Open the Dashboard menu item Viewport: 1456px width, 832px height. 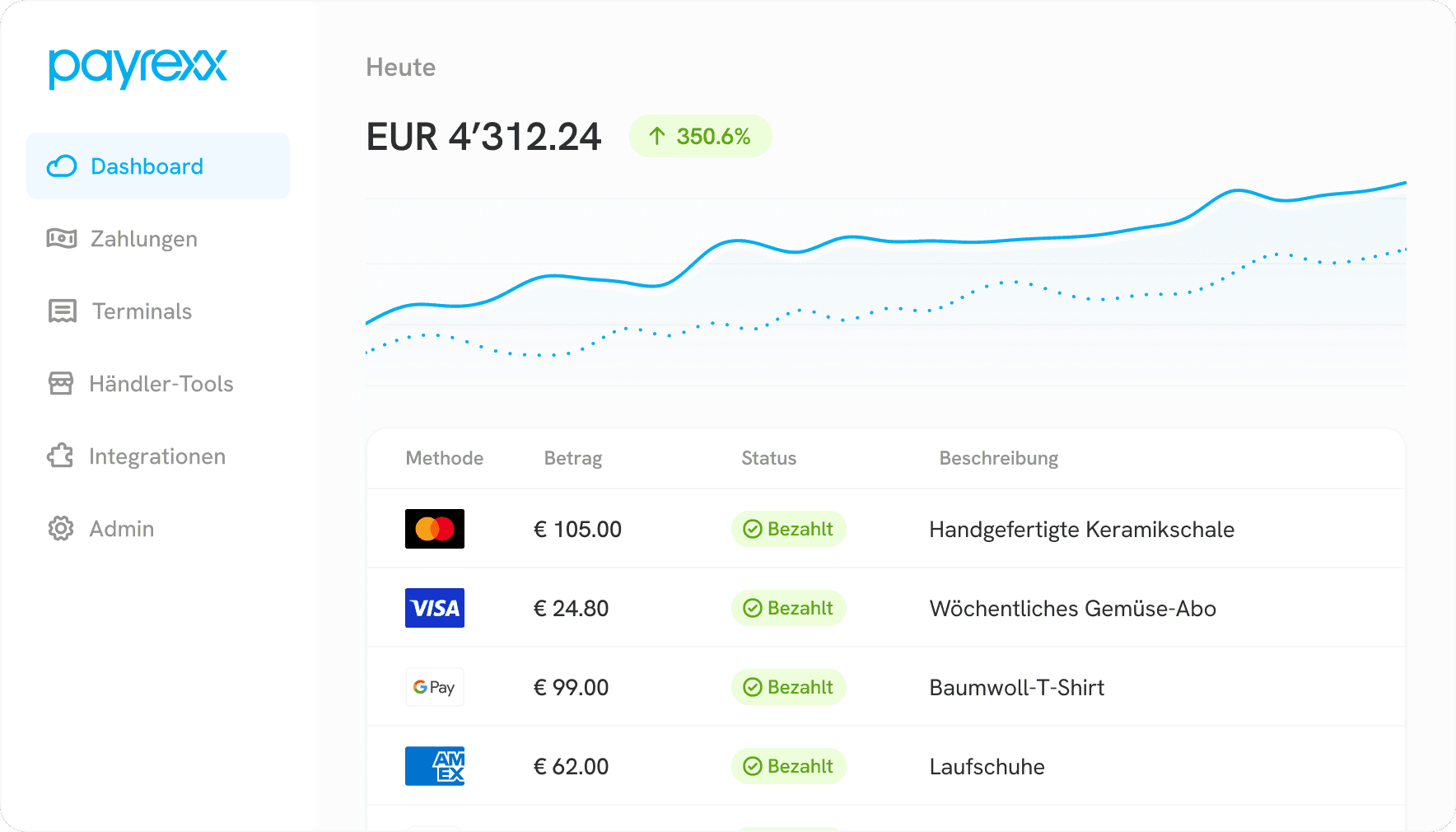tap(158, 166)
